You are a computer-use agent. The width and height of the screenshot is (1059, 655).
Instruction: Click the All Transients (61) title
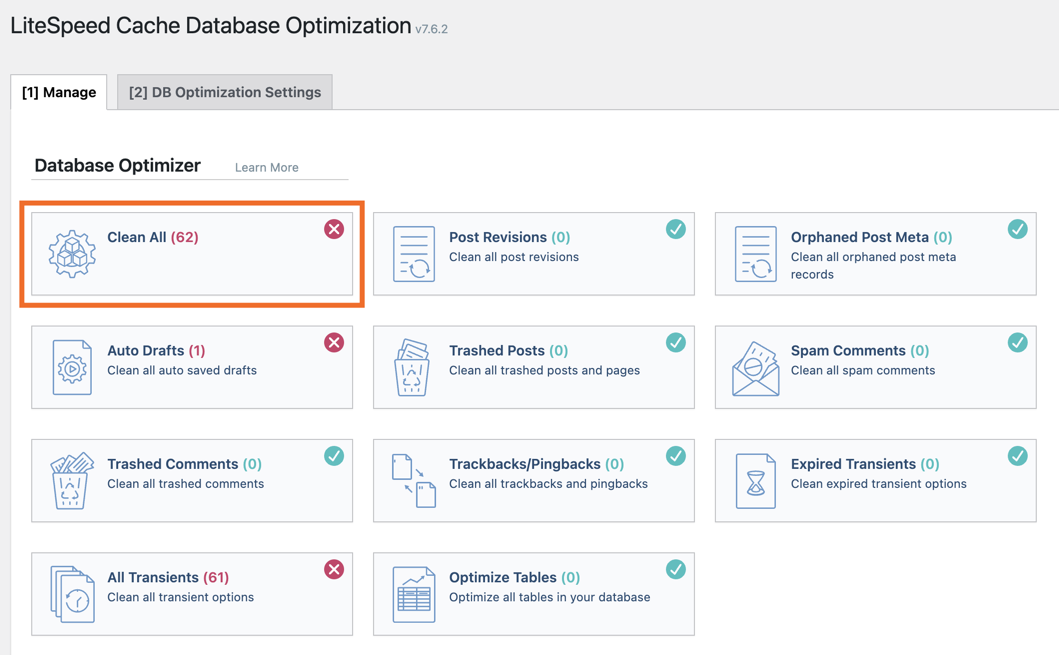click(x=168, y=577)
